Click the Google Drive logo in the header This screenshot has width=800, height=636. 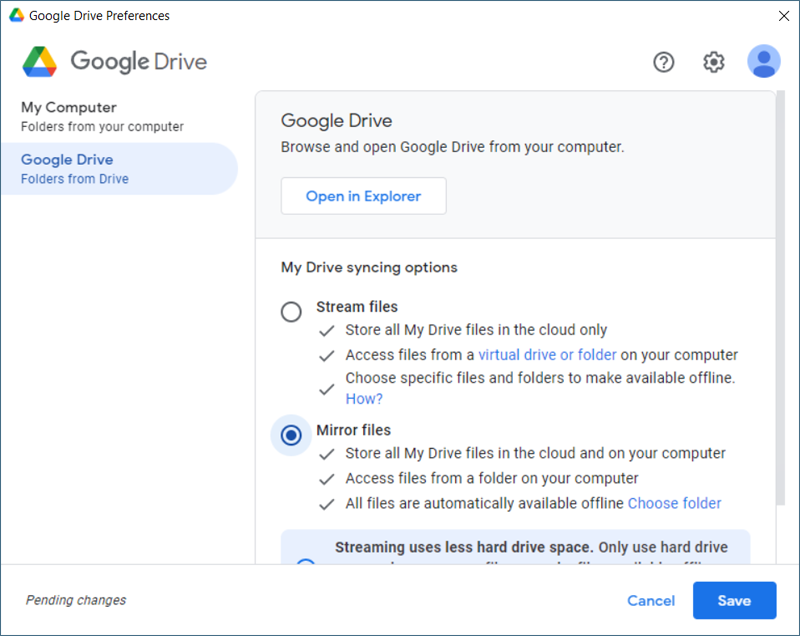[115, 62]
